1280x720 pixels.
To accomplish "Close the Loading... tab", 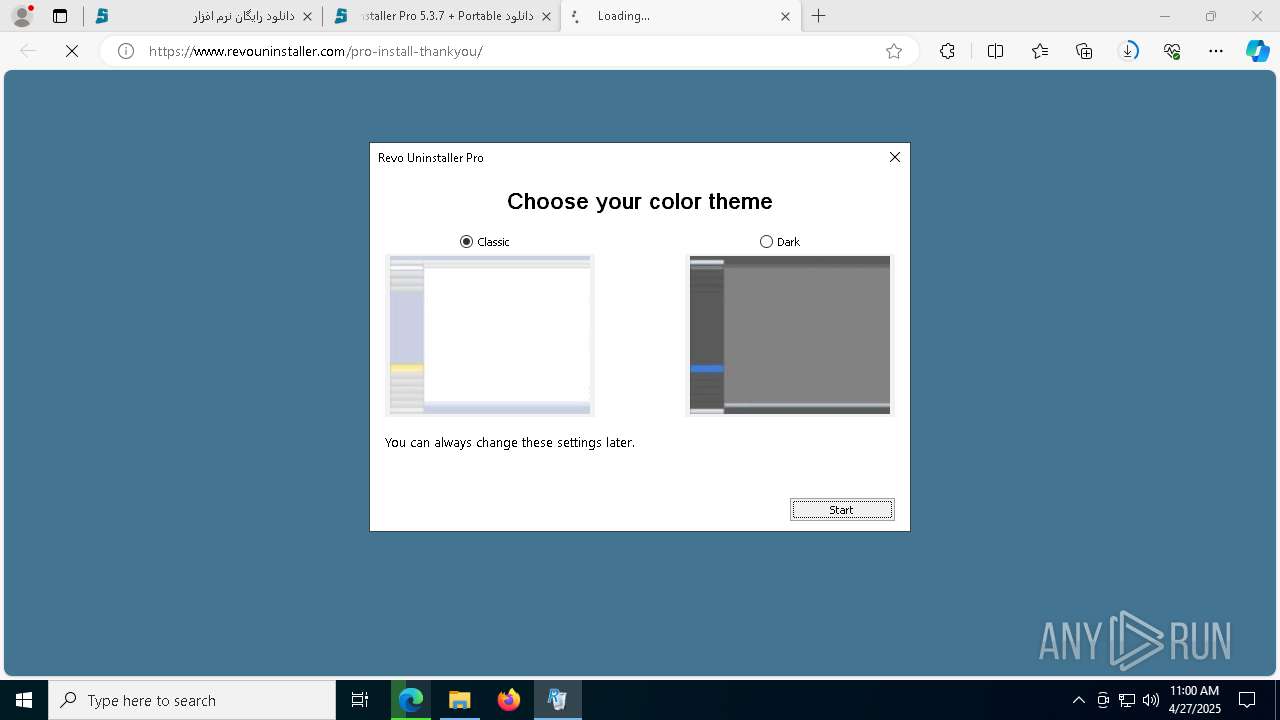I will [785, 16].
